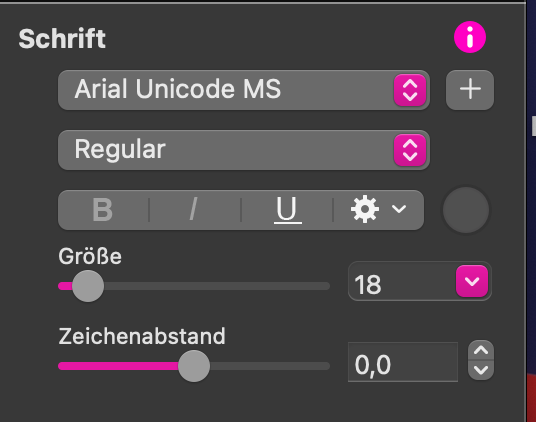536x422 pixels.
Task: Toggle bold formatting with the B button
Action: 103,210
